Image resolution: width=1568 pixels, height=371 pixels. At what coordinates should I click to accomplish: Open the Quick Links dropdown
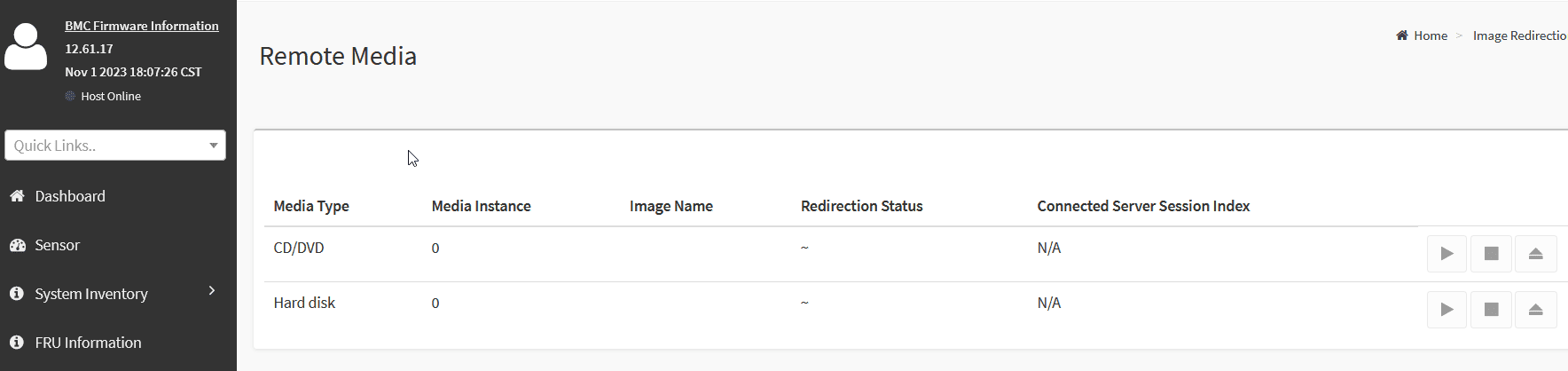tap(115, 146)
